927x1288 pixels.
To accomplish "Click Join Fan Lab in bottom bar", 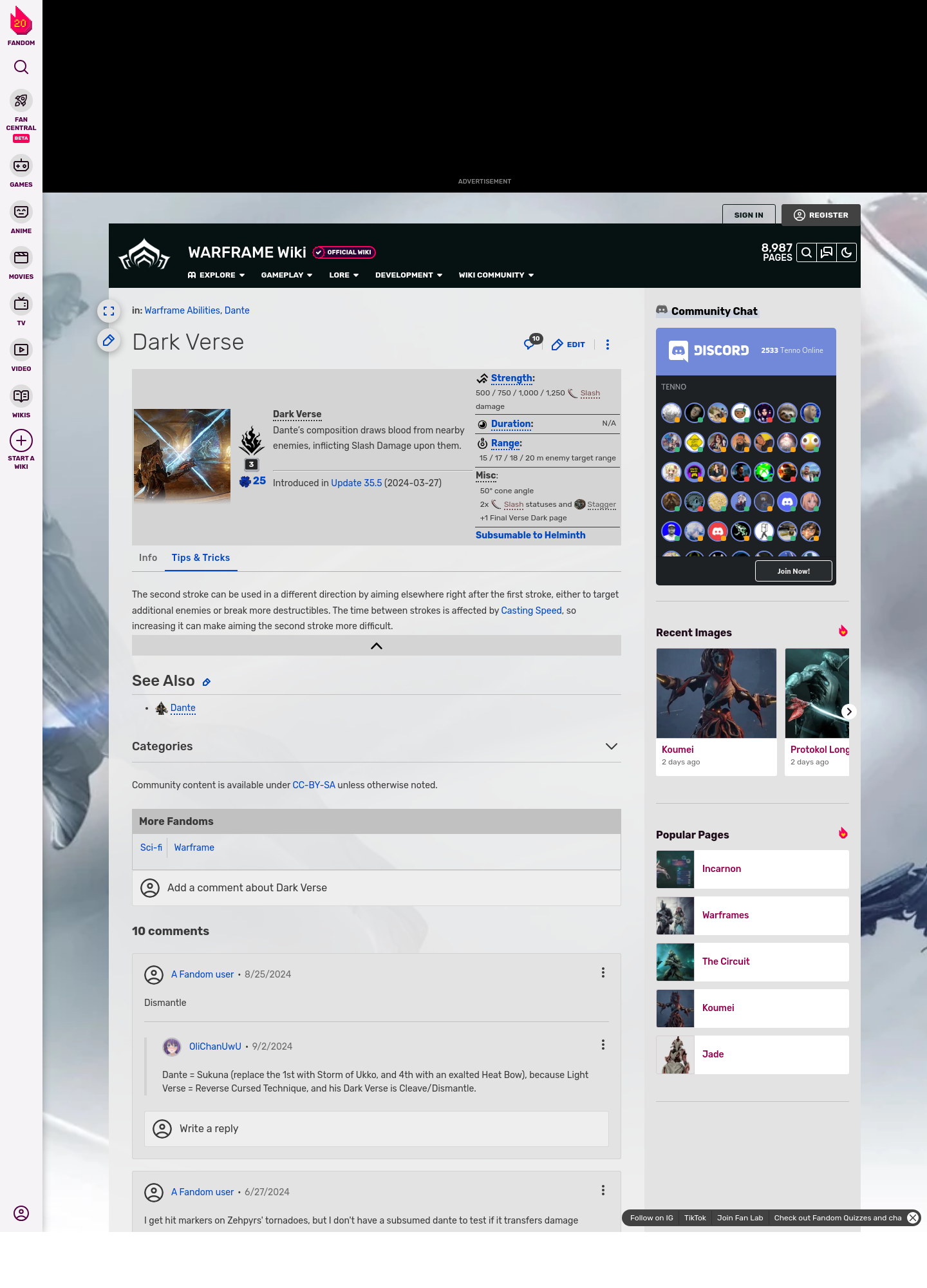I will coord(740,1218).
